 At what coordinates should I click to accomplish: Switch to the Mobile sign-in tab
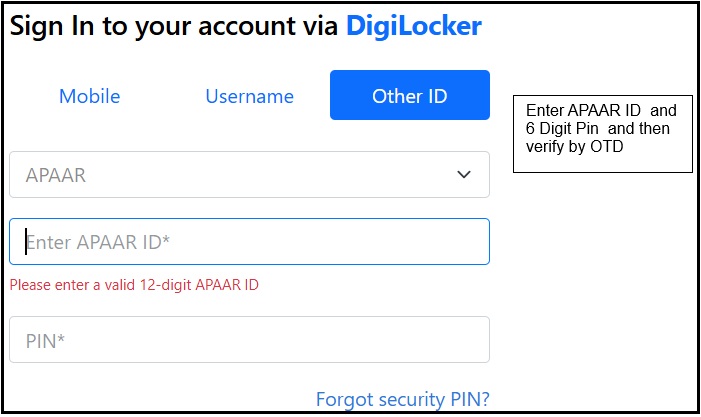[x=90, y=96]
